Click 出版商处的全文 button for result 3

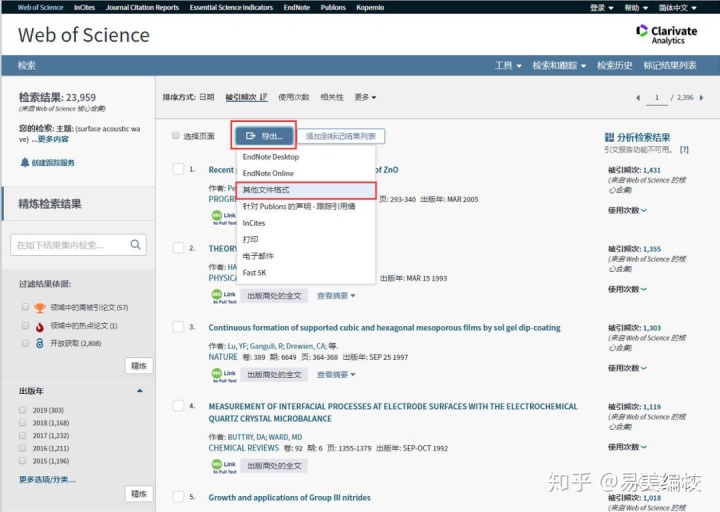pyautogui.click(x=274, y=375)
